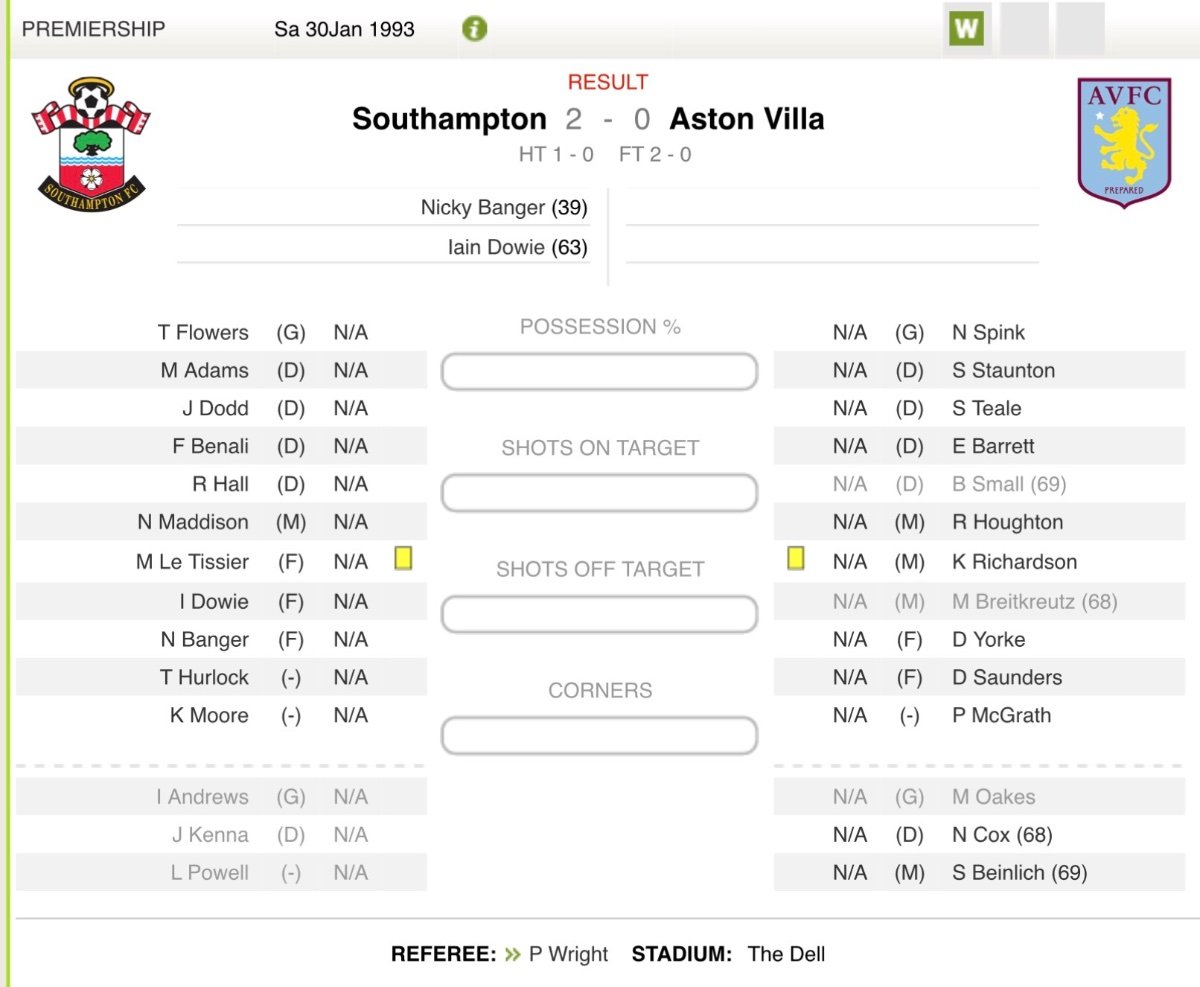This screenshot has height=987, width=1200.
Task: Click substitute S Beinlich (69)
Action: tap(1019, 873)
